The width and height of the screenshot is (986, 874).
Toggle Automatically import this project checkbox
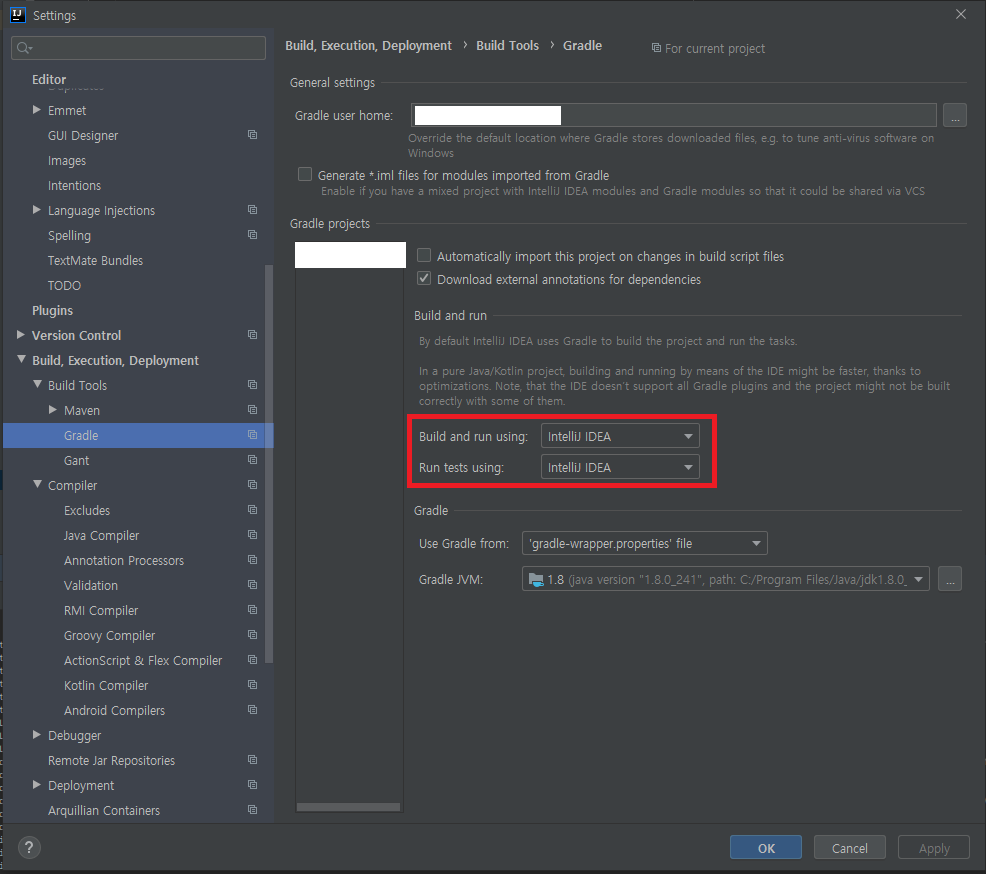tap(424, 255)
